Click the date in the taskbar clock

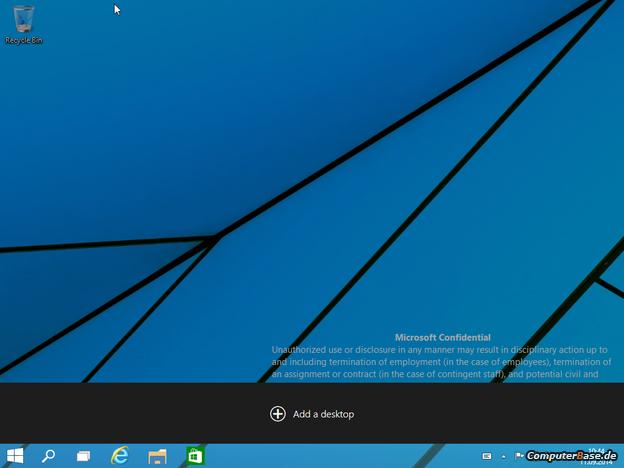pyautogui.click(x=596, y=463)
